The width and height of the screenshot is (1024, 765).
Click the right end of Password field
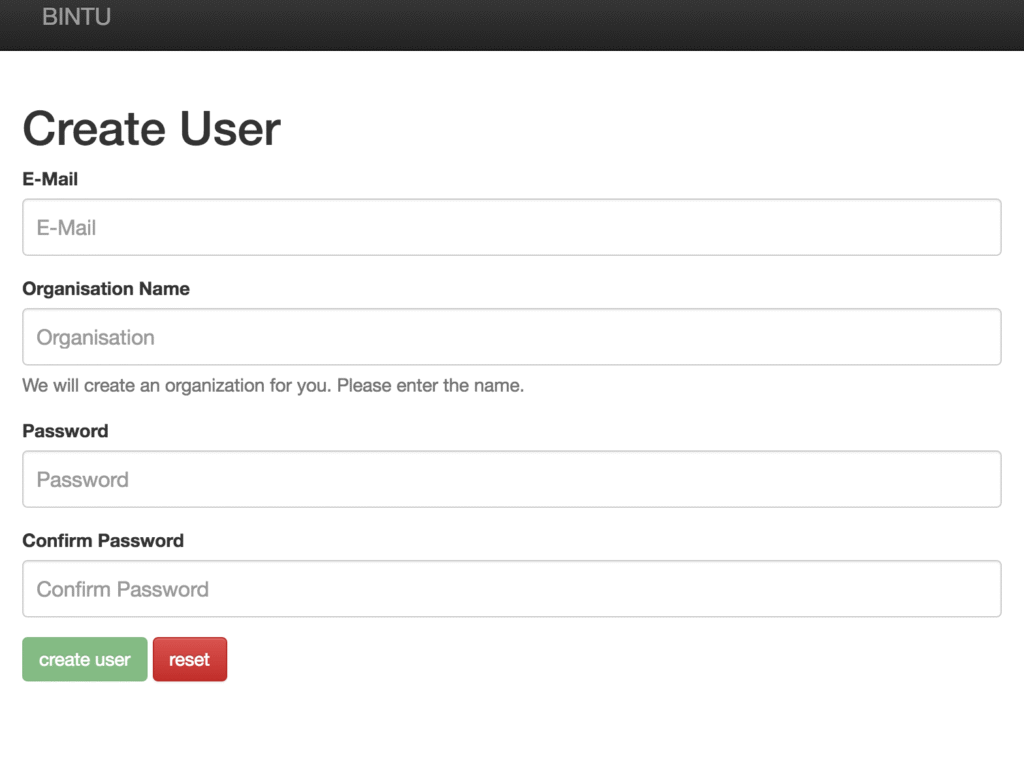point(960,479)
